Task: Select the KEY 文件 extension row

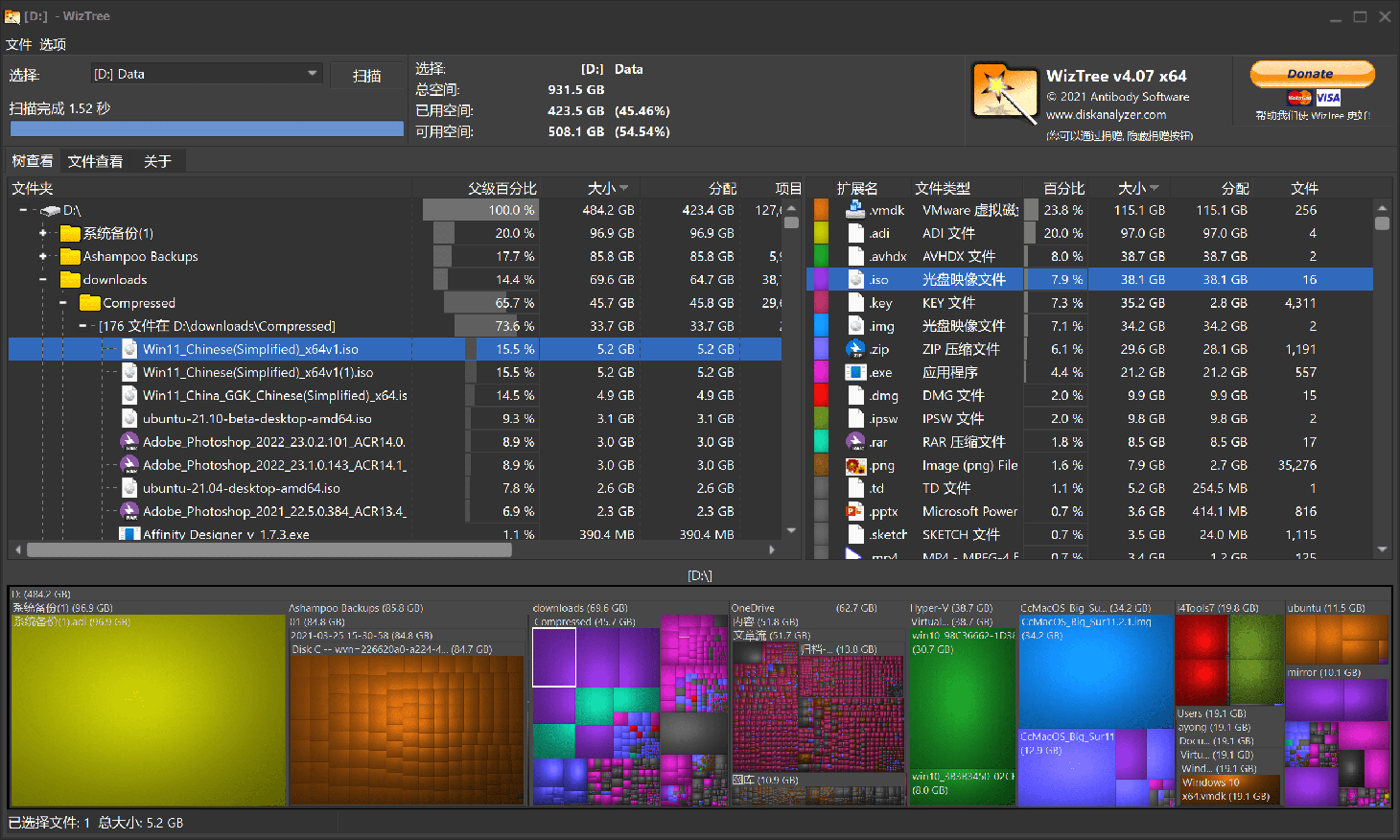Action: 1093,302
